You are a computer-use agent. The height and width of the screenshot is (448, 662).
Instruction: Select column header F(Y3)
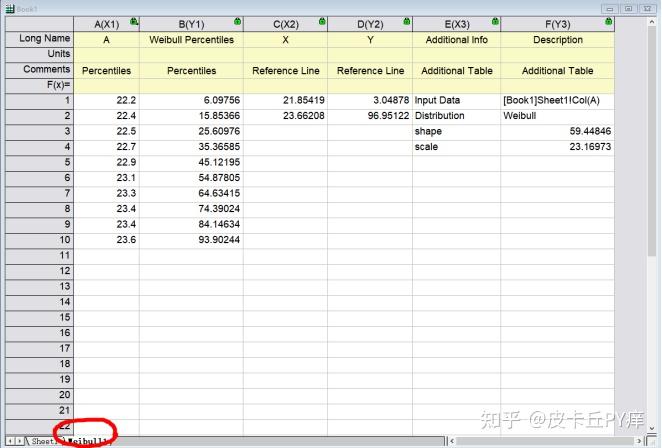click(557, 24)
